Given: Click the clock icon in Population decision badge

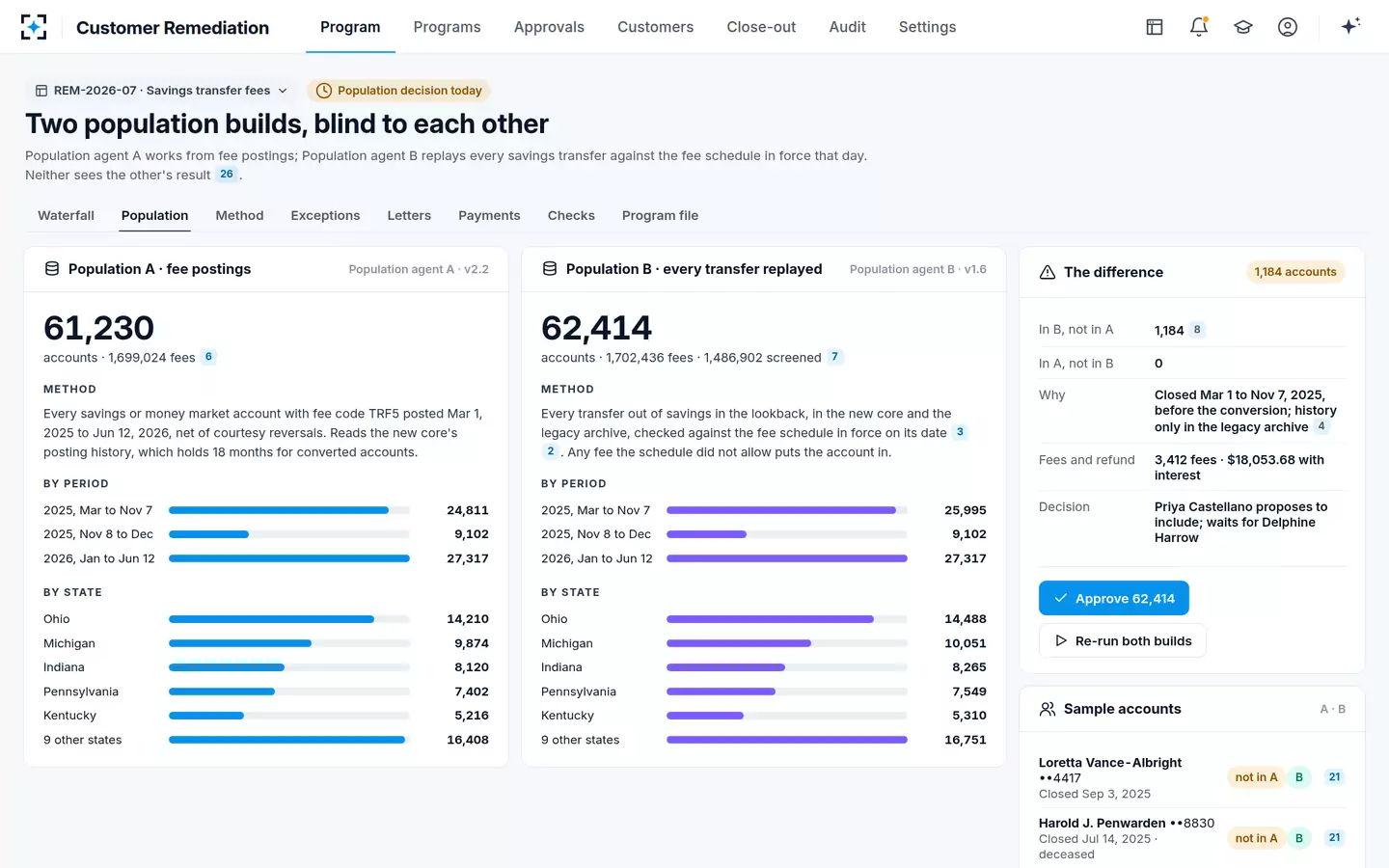Looking at the screenshot, I should [324, 91].
